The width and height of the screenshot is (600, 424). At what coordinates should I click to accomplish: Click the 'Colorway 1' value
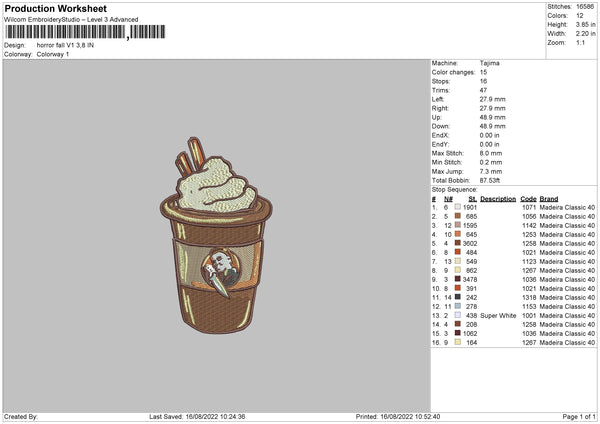[x=53, y=54]
